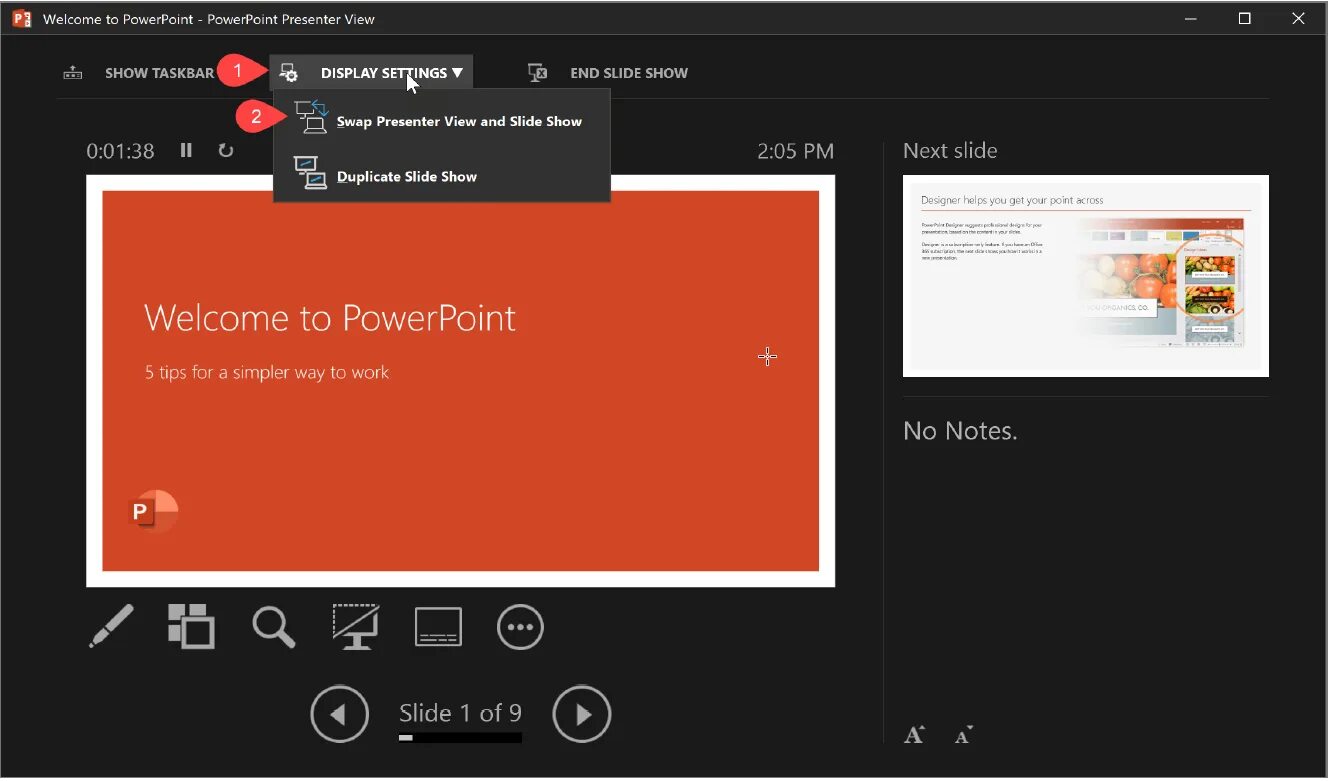Click the No Notes. text area
This screenshot has height=781, width=1329.
pos(960,431)
